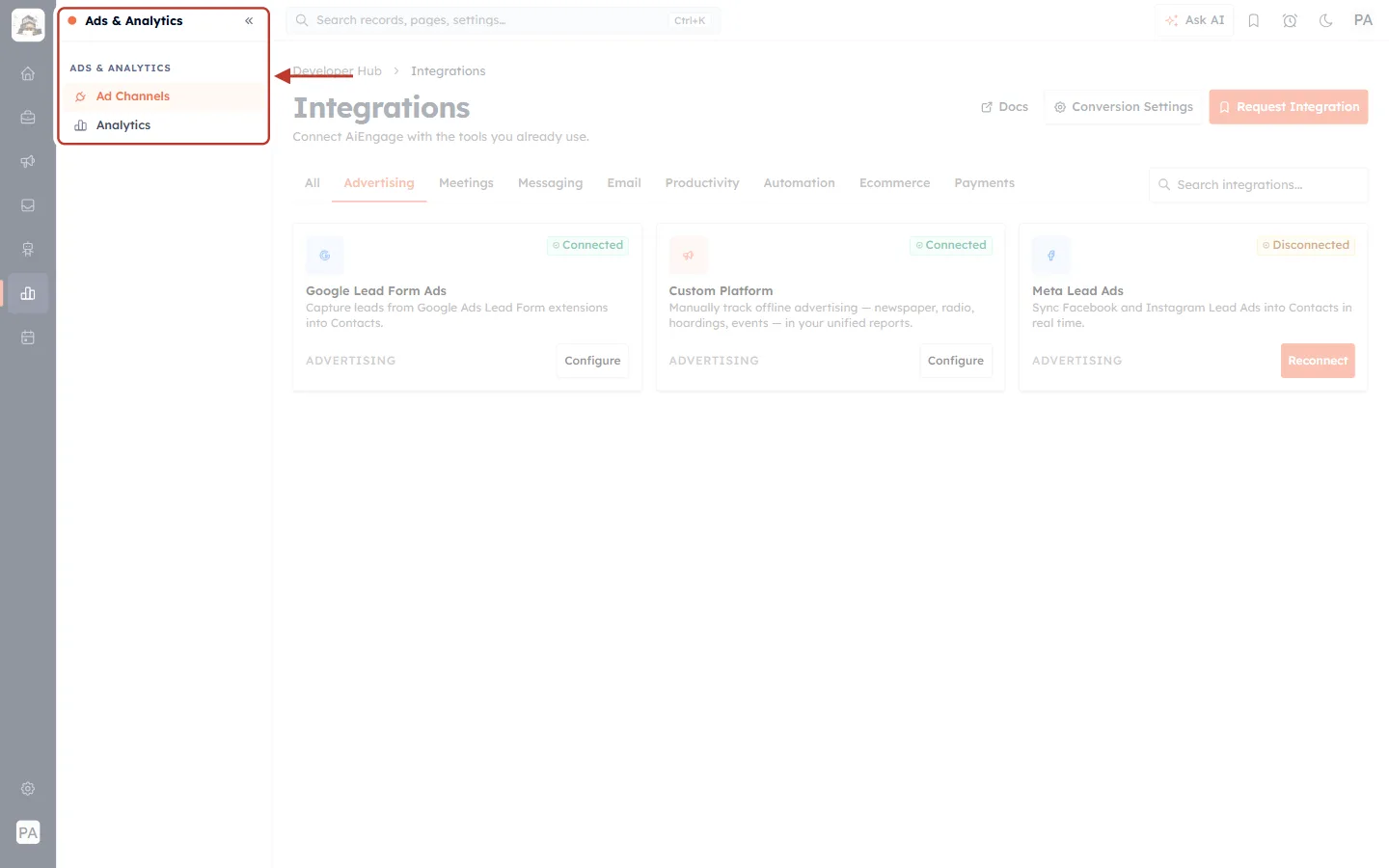Reconnect Meta Lead Ads

[1318, 361]
